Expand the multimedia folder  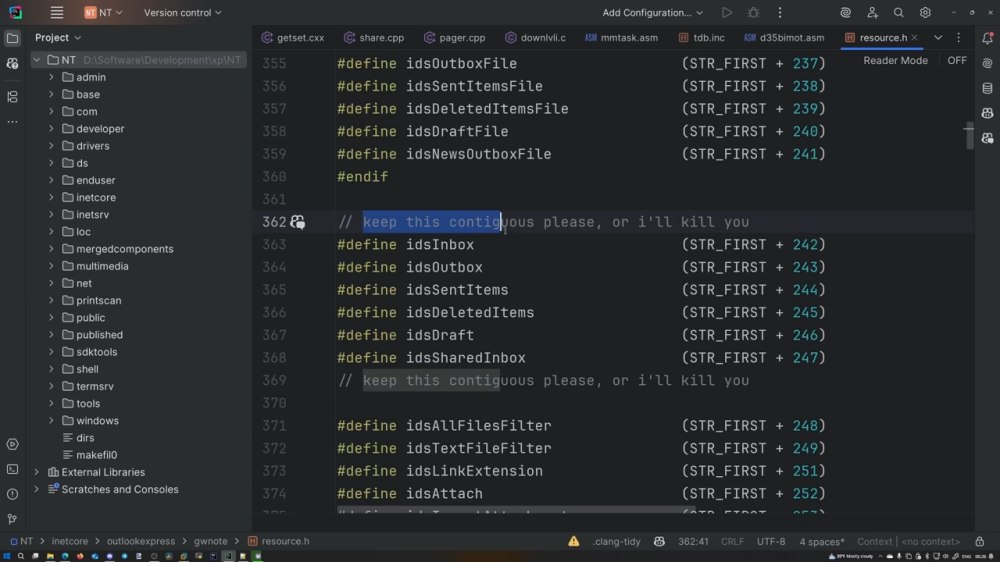click(x=51, y=266)
